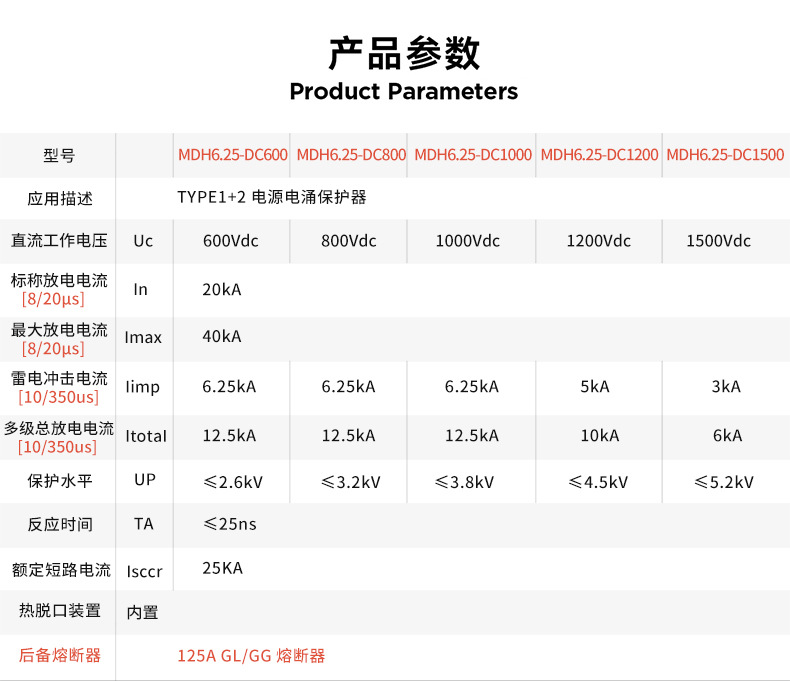This screenshot has width=790, height=681.
Task: Click the TA symbol cell
Action: click(144, 524)
